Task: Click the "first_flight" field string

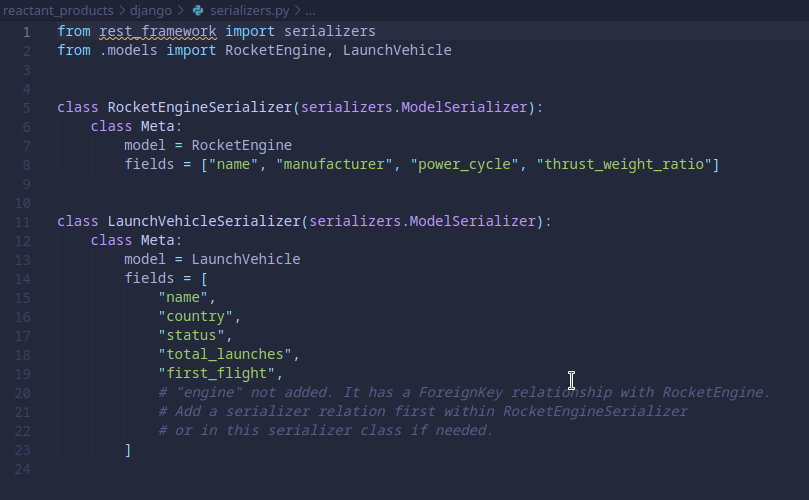Action: pyautogui.click(x=216, y=373)
